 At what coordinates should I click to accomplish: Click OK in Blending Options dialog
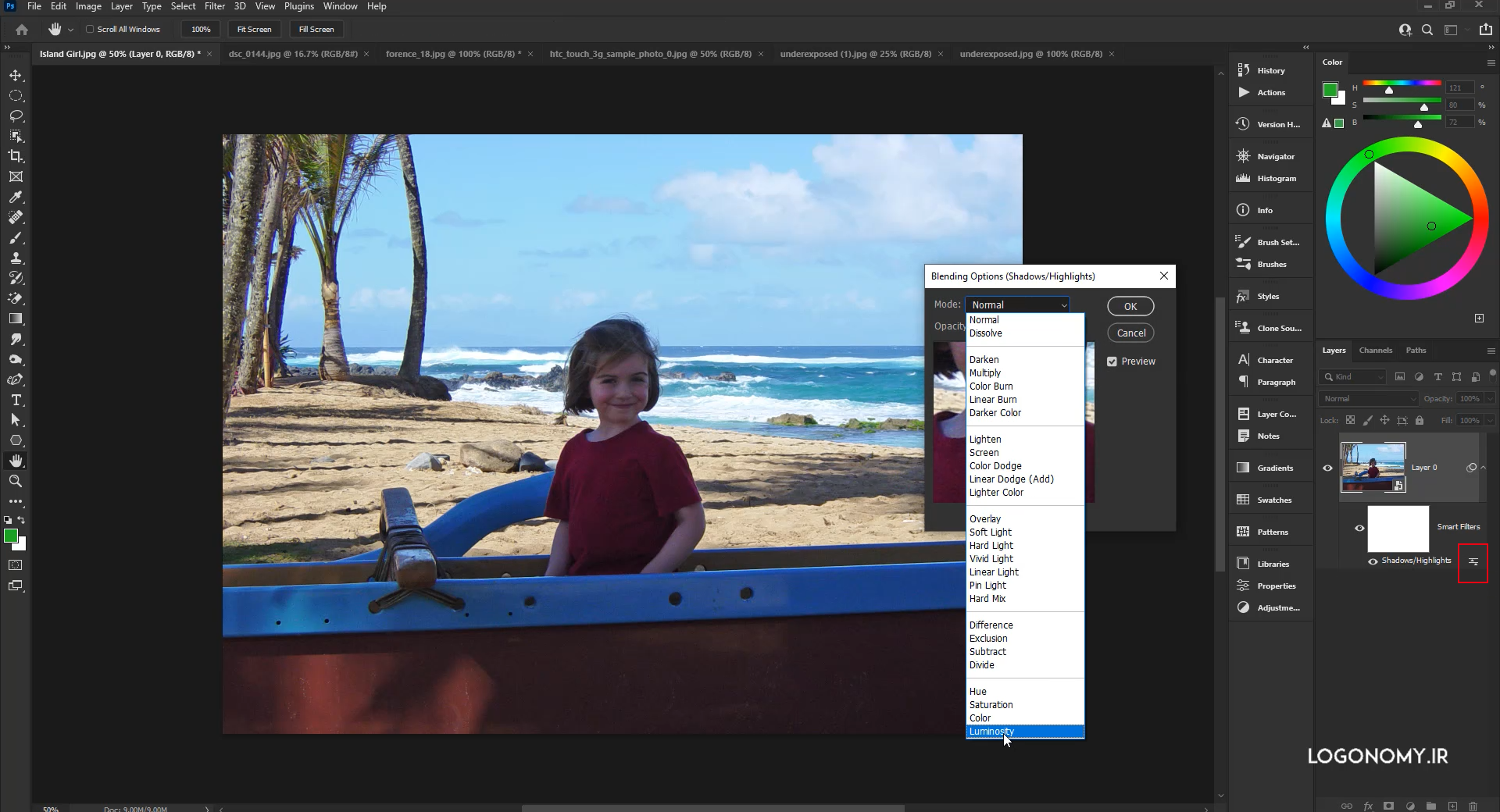pyautogui.click(x=1130, y=307)
